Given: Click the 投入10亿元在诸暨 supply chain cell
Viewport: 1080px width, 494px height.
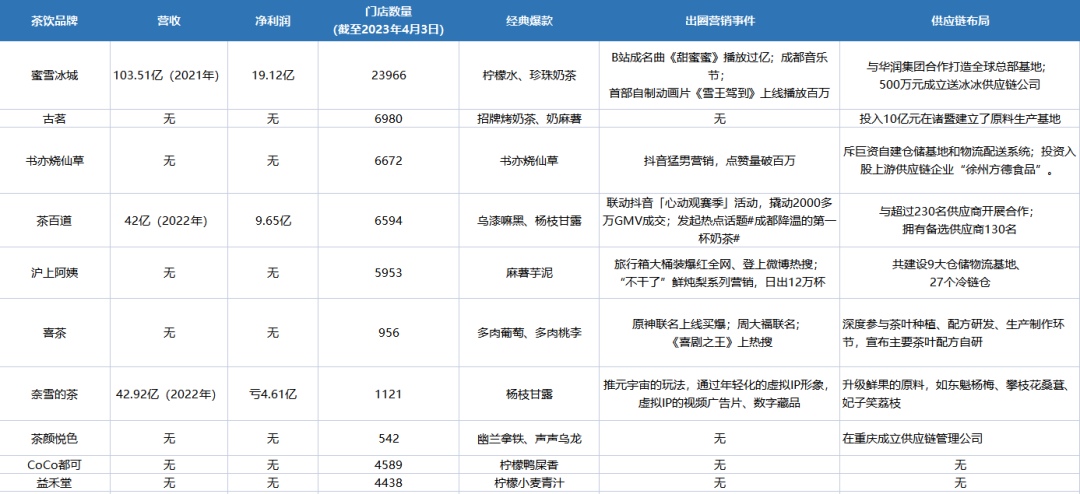Looking at the screenshot, I should (960, 119).
